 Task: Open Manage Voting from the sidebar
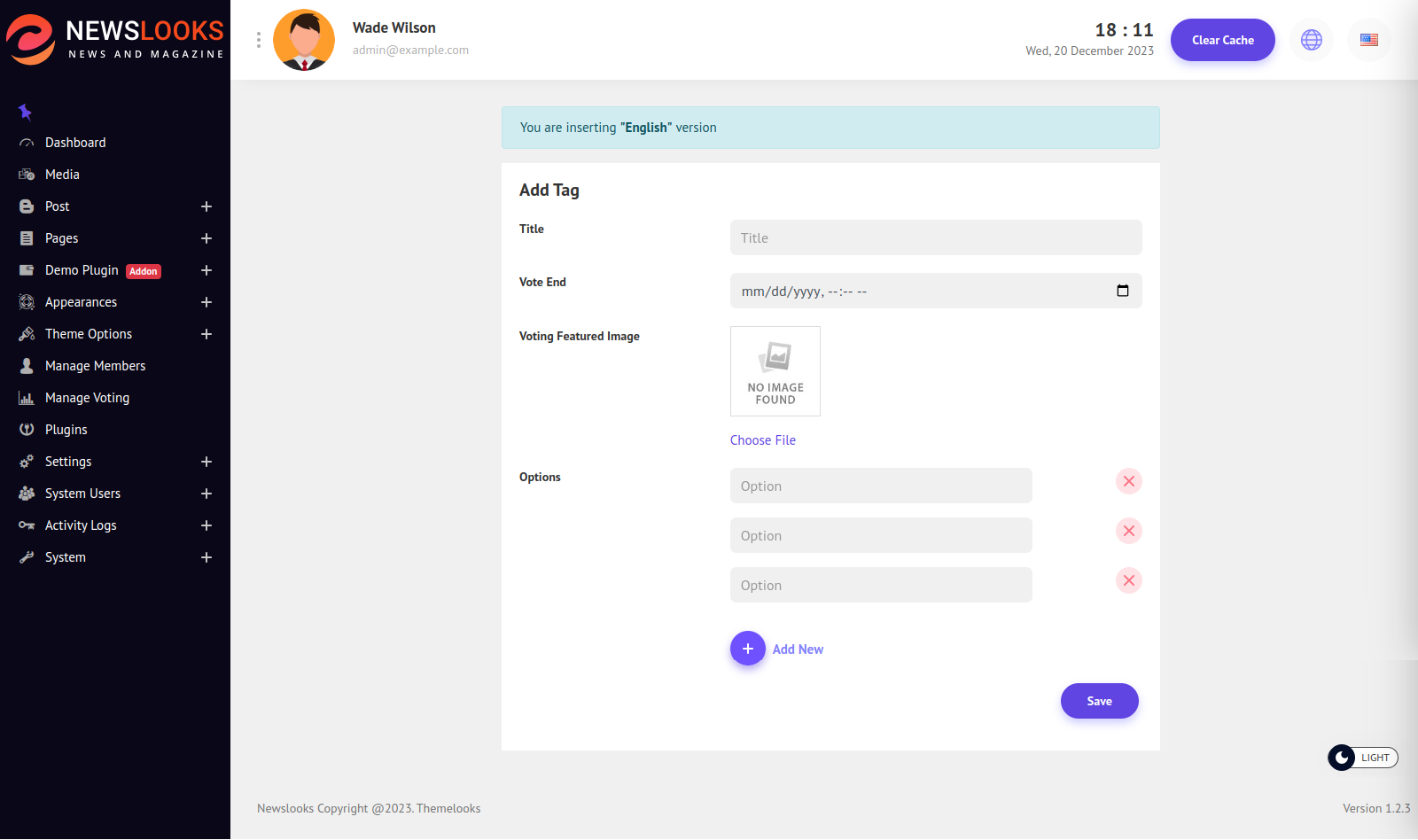[87, 398]
